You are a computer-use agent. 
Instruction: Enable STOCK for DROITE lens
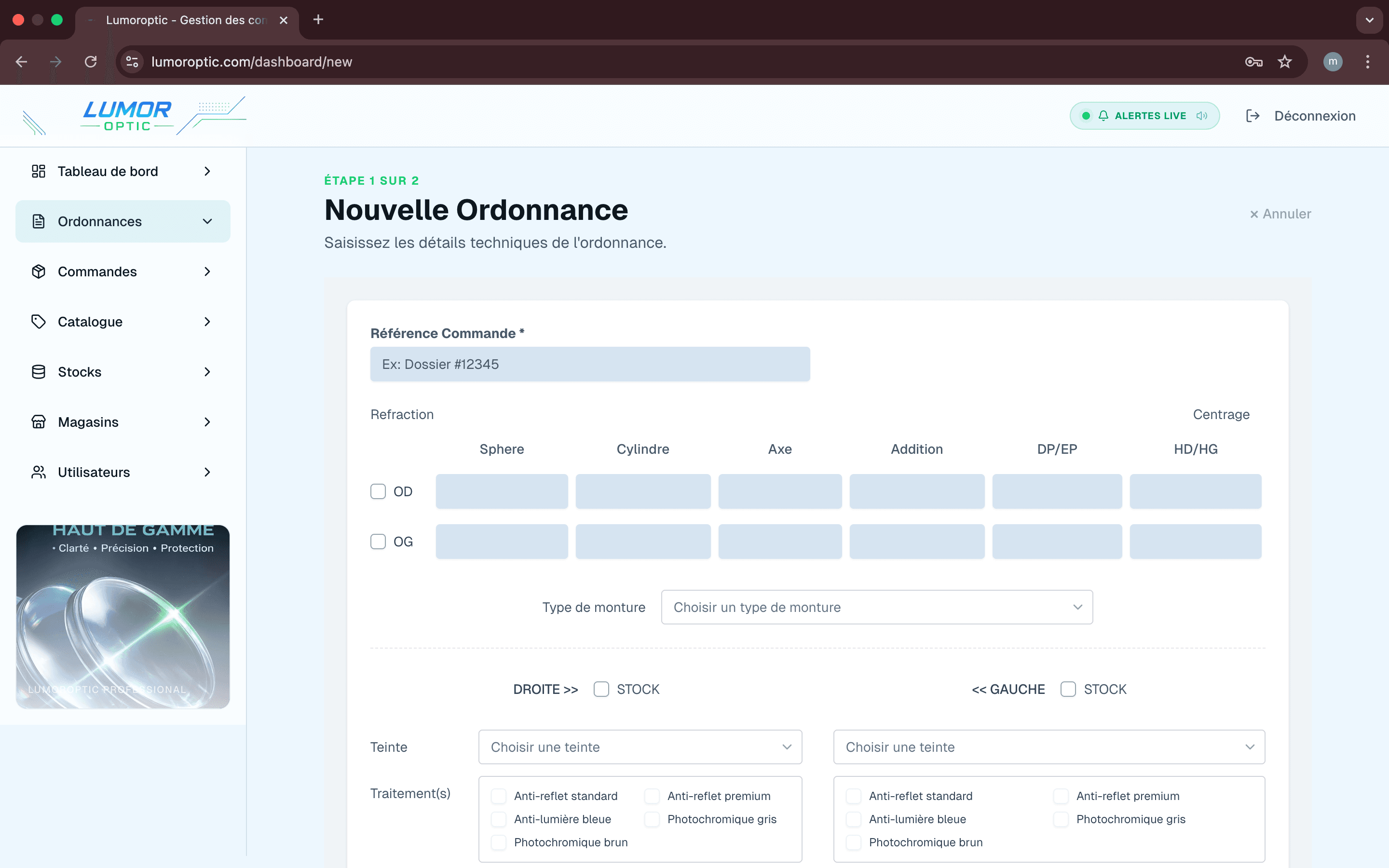(601, 689)
